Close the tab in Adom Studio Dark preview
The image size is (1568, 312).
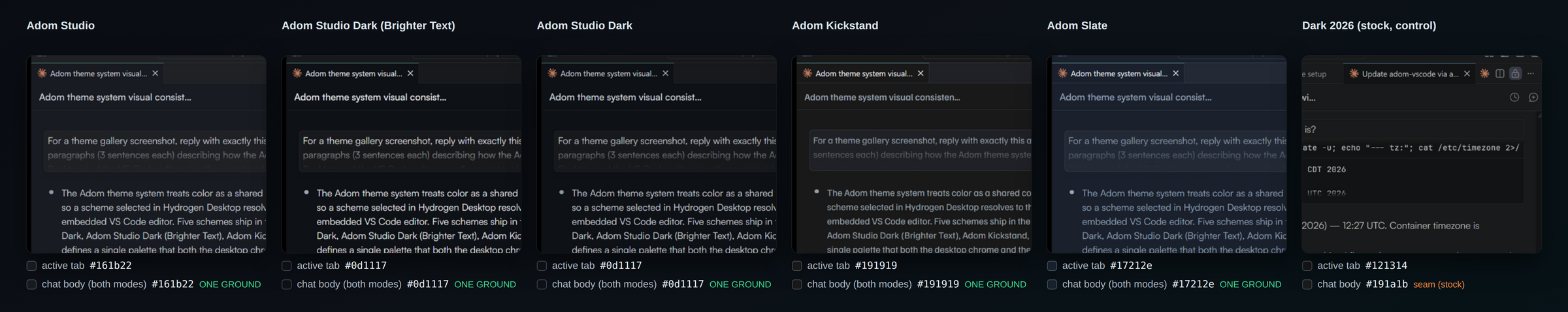tap(666, 73)
